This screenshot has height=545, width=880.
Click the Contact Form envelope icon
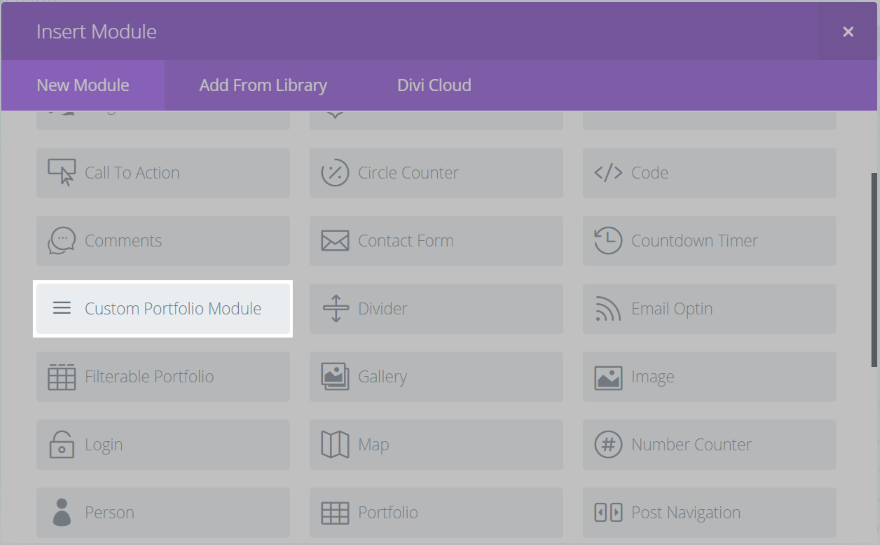[x=335, y=241]
